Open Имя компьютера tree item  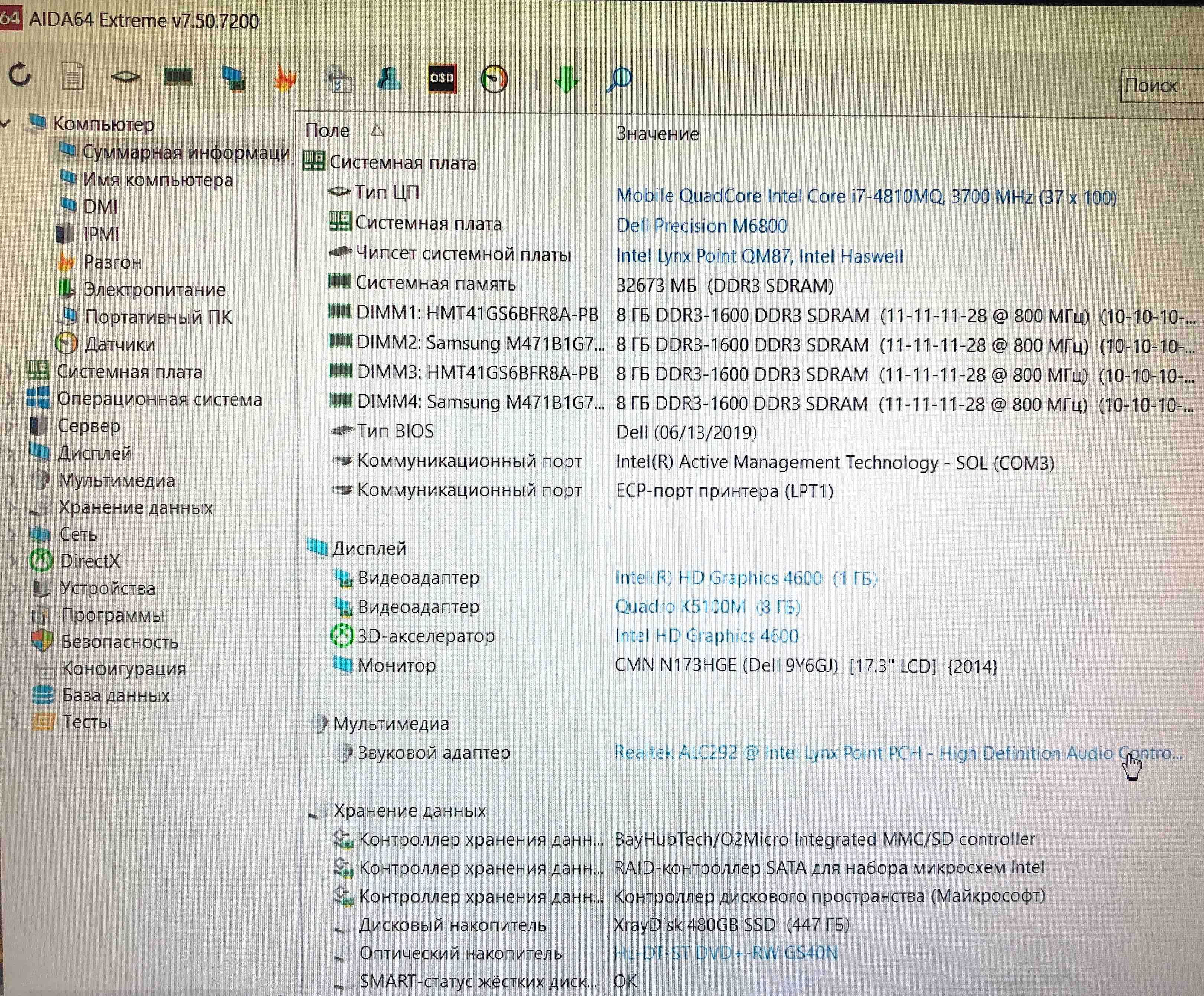coord(158,179)
